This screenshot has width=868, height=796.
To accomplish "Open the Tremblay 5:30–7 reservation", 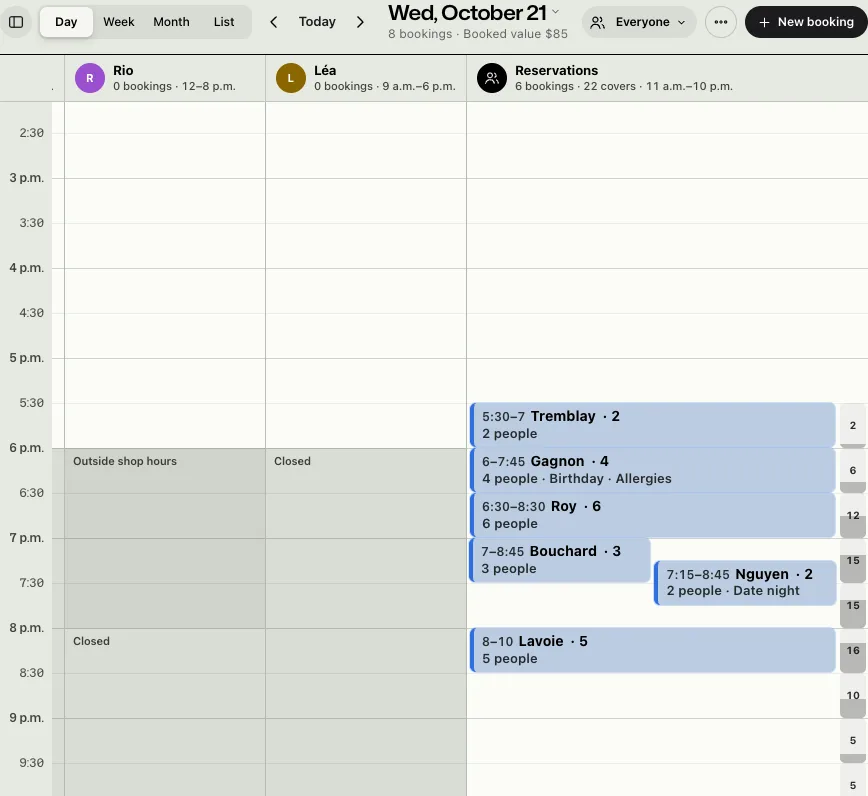I will pyautogui.click(x=652, y=425).
